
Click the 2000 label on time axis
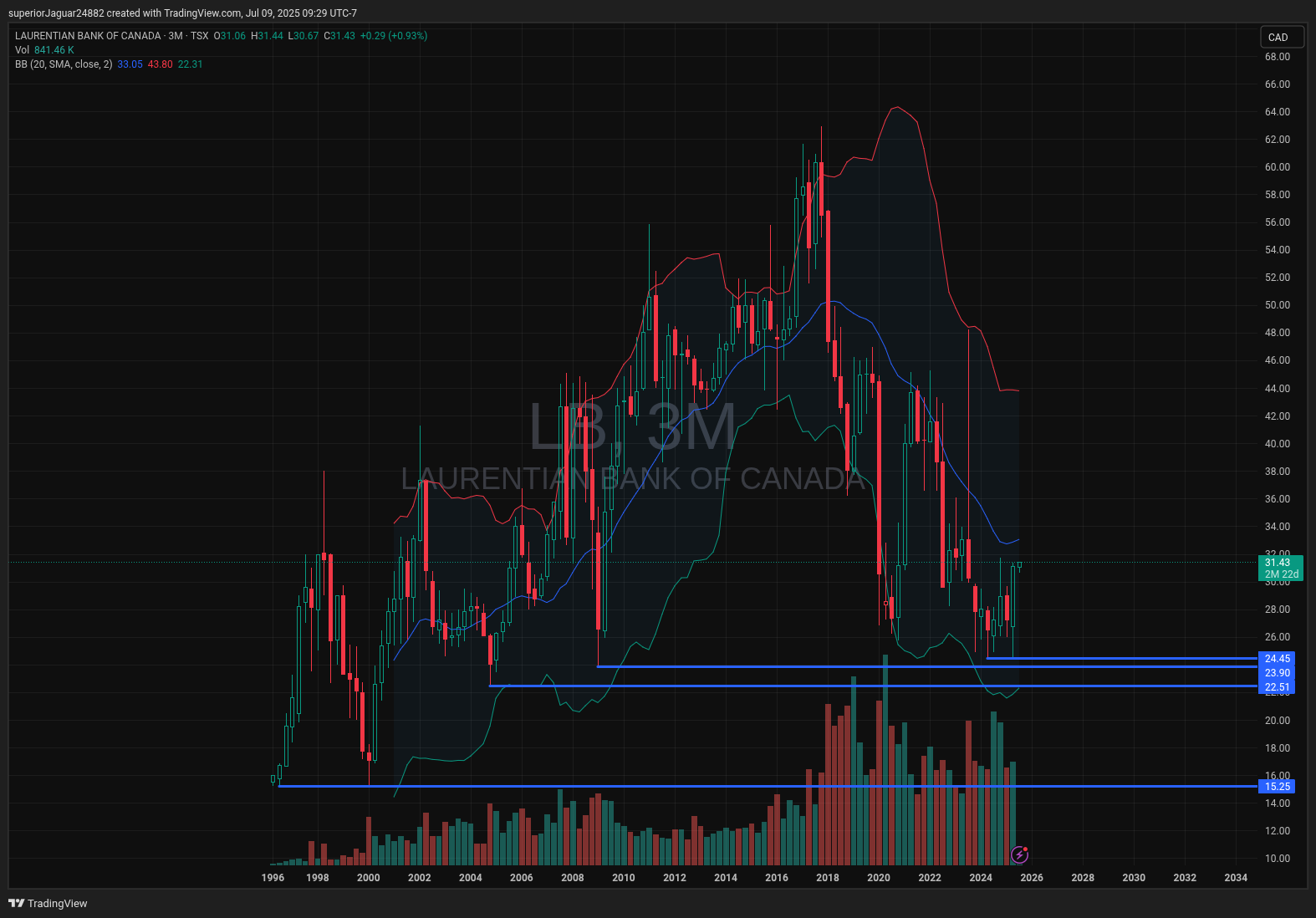click(369, 878)
